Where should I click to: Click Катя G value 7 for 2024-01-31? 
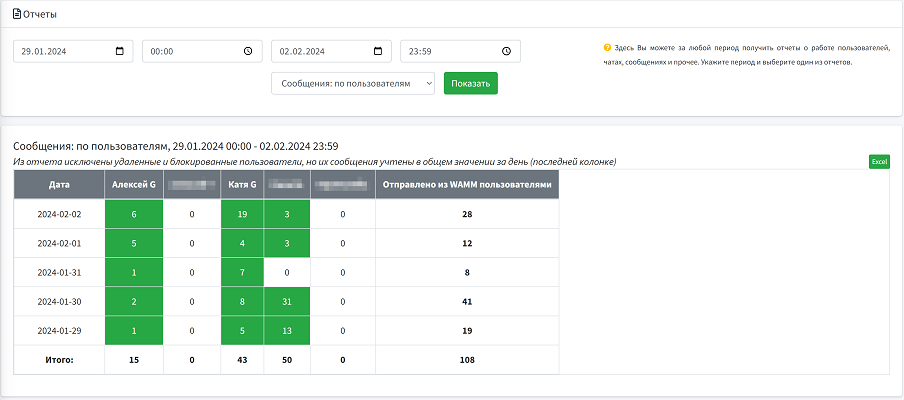(x=242, y=273)
